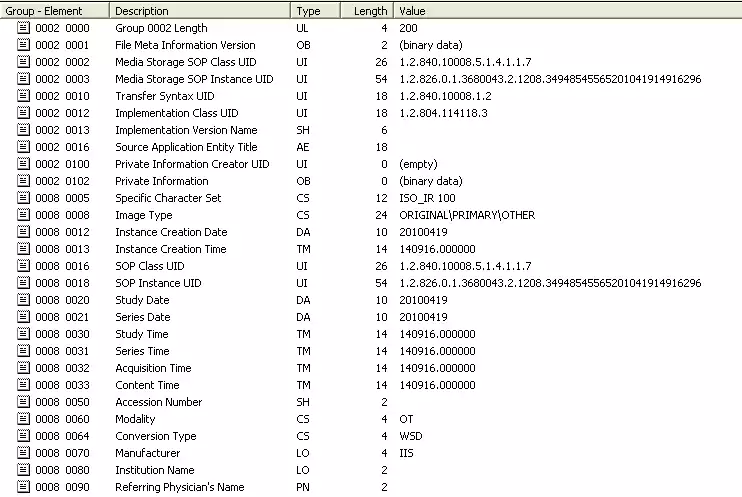Sort by the Group - Element column header
This screenshot has height=497, width=742.
(x=54, y=10)
